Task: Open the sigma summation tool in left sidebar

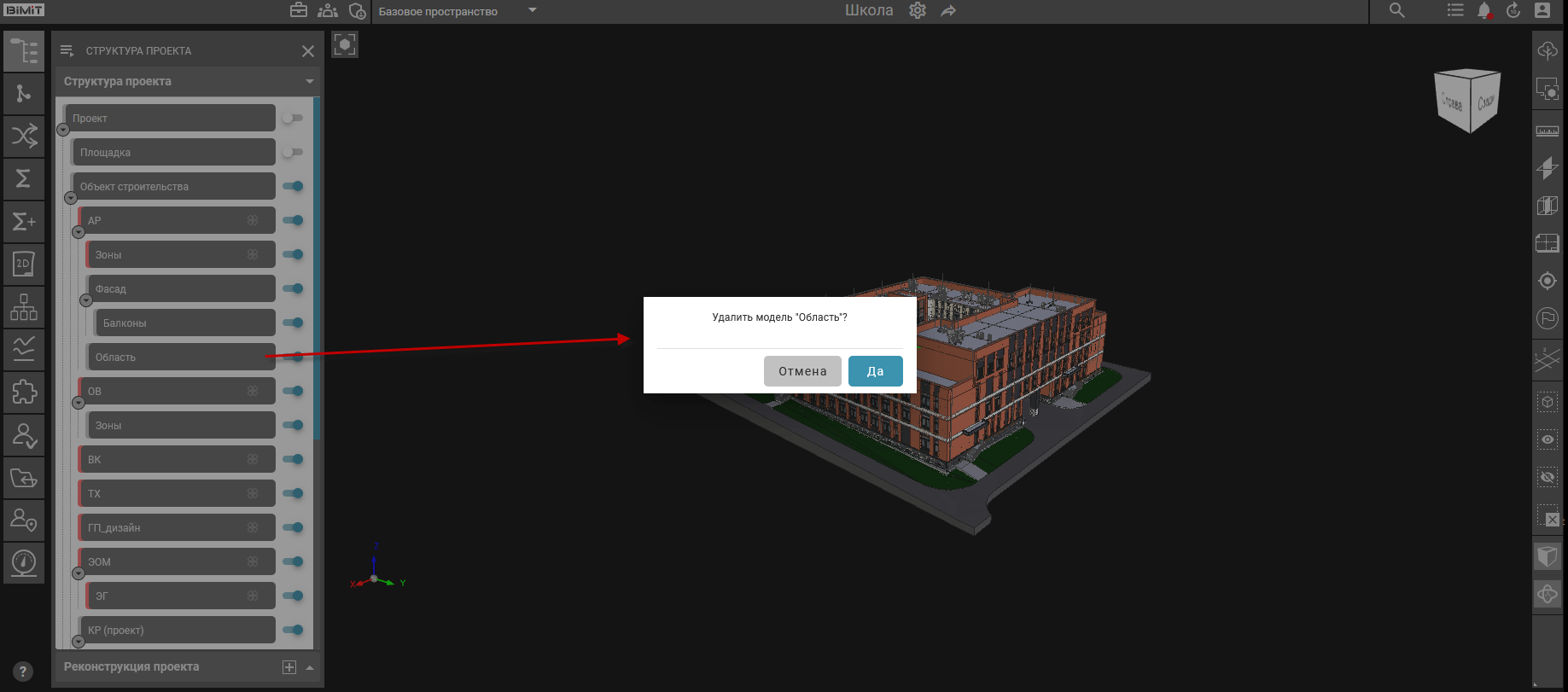Action: point(24,178)
